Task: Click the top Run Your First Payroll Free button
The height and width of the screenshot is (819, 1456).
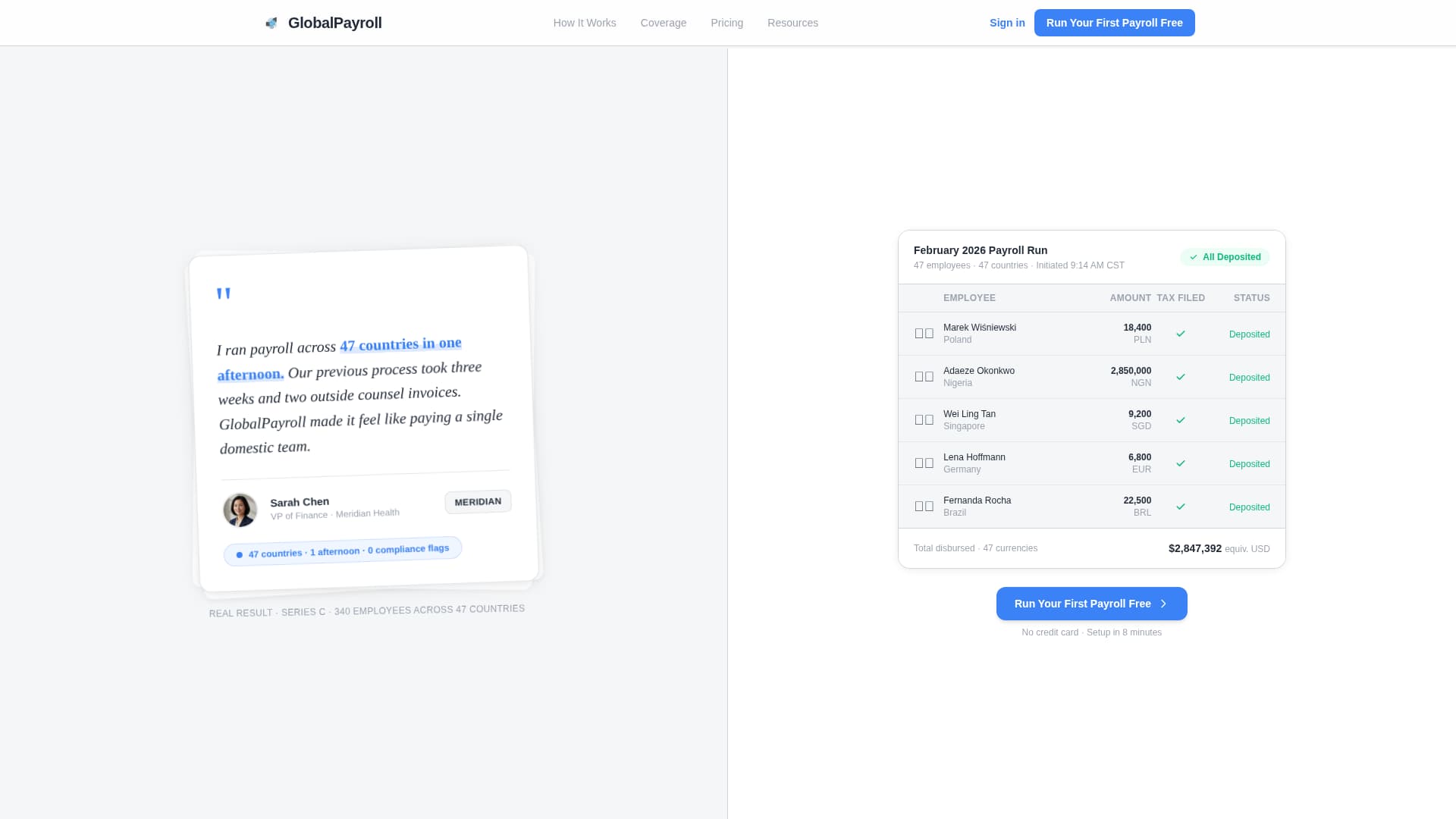Action: [x=1115, y=23]
